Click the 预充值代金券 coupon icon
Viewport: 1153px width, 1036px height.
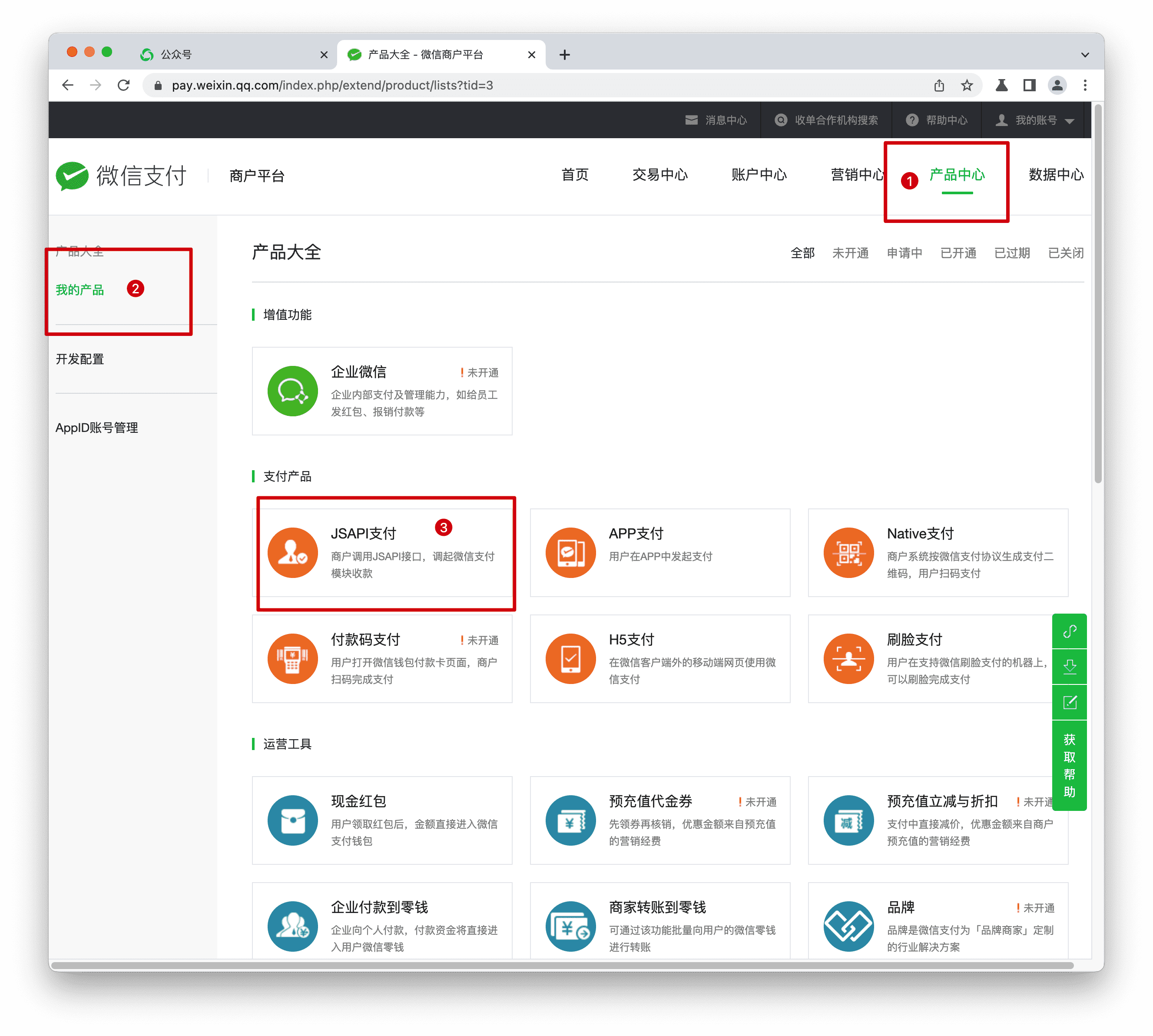pyautogui.click(x=570, y=820)
